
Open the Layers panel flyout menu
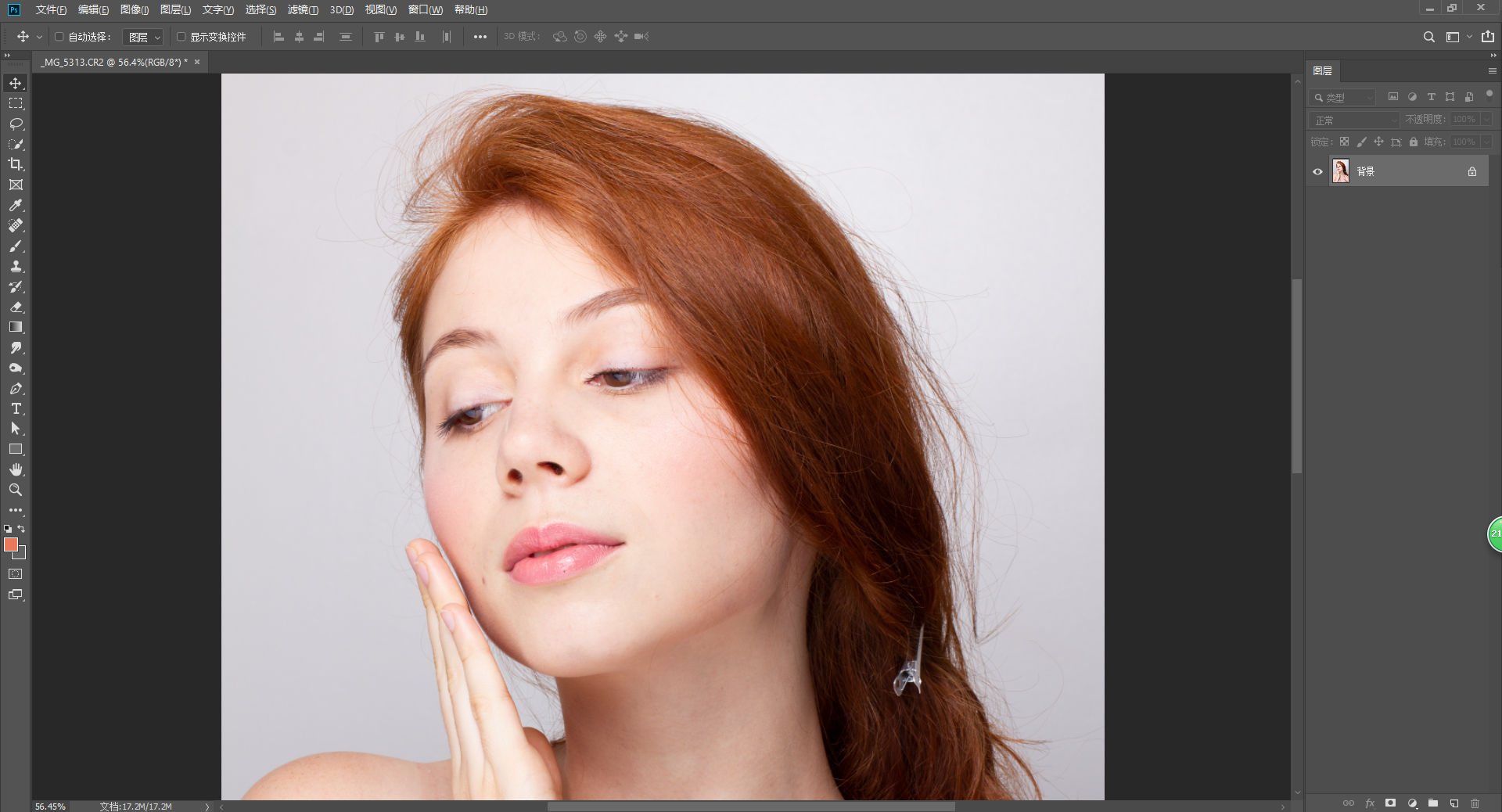click(1492, 70)
